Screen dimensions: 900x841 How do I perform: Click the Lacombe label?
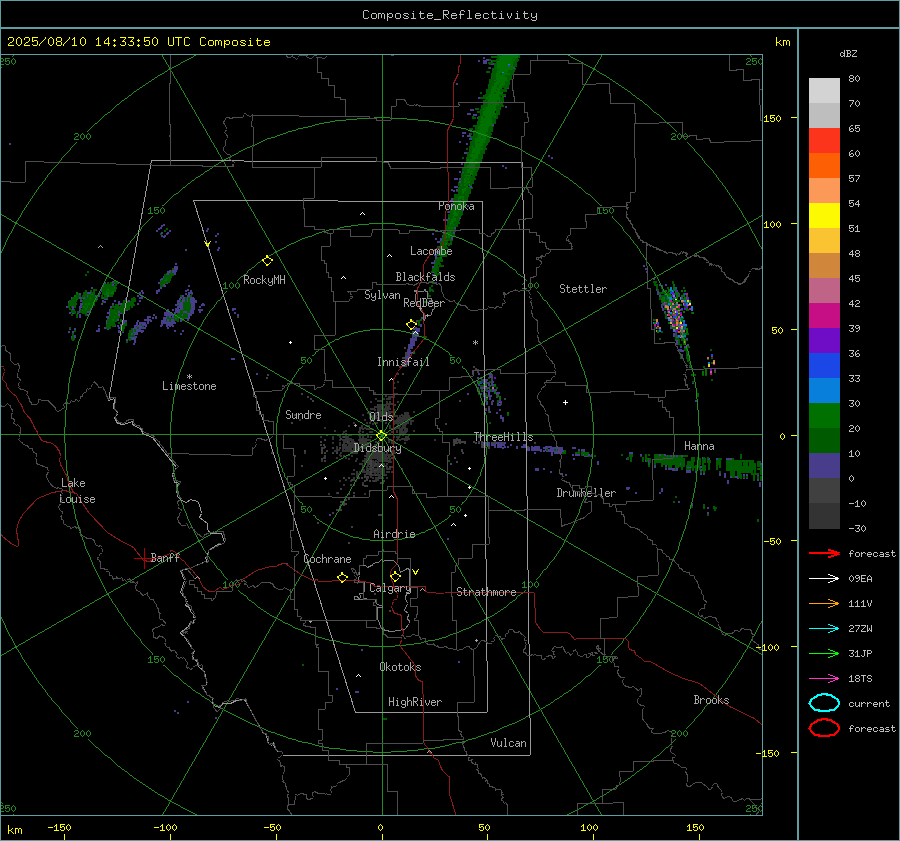pyautogui.click(x=431, y=251)
